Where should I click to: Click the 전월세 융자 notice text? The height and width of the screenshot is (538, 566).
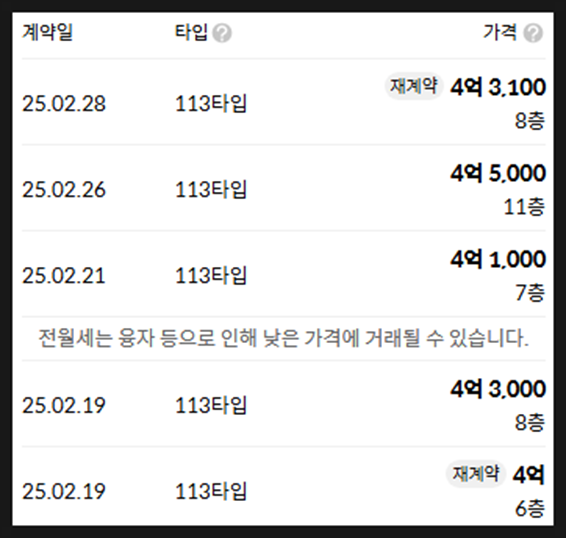[284, 339]
